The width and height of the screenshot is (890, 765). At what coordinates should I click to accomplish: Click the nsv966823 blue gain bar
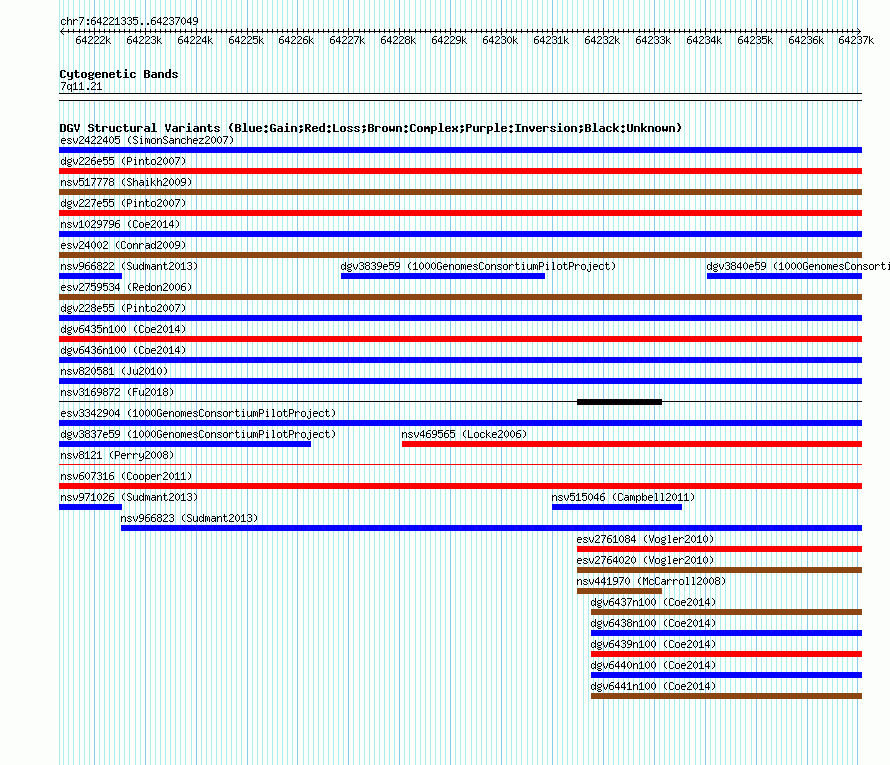(492, 528)
